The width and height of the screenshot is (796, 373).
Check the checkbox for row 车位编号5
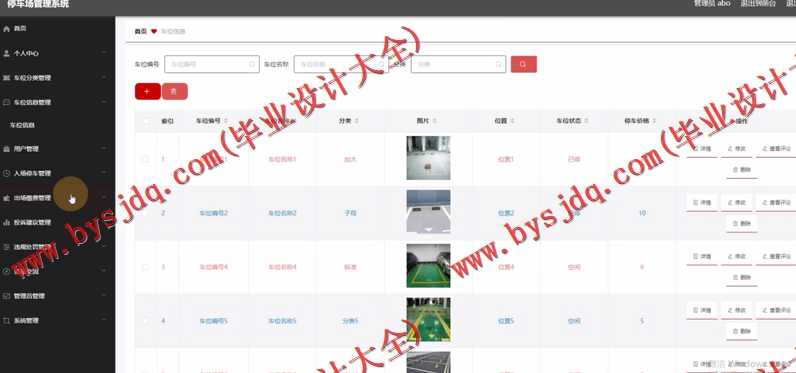[145, 321]
